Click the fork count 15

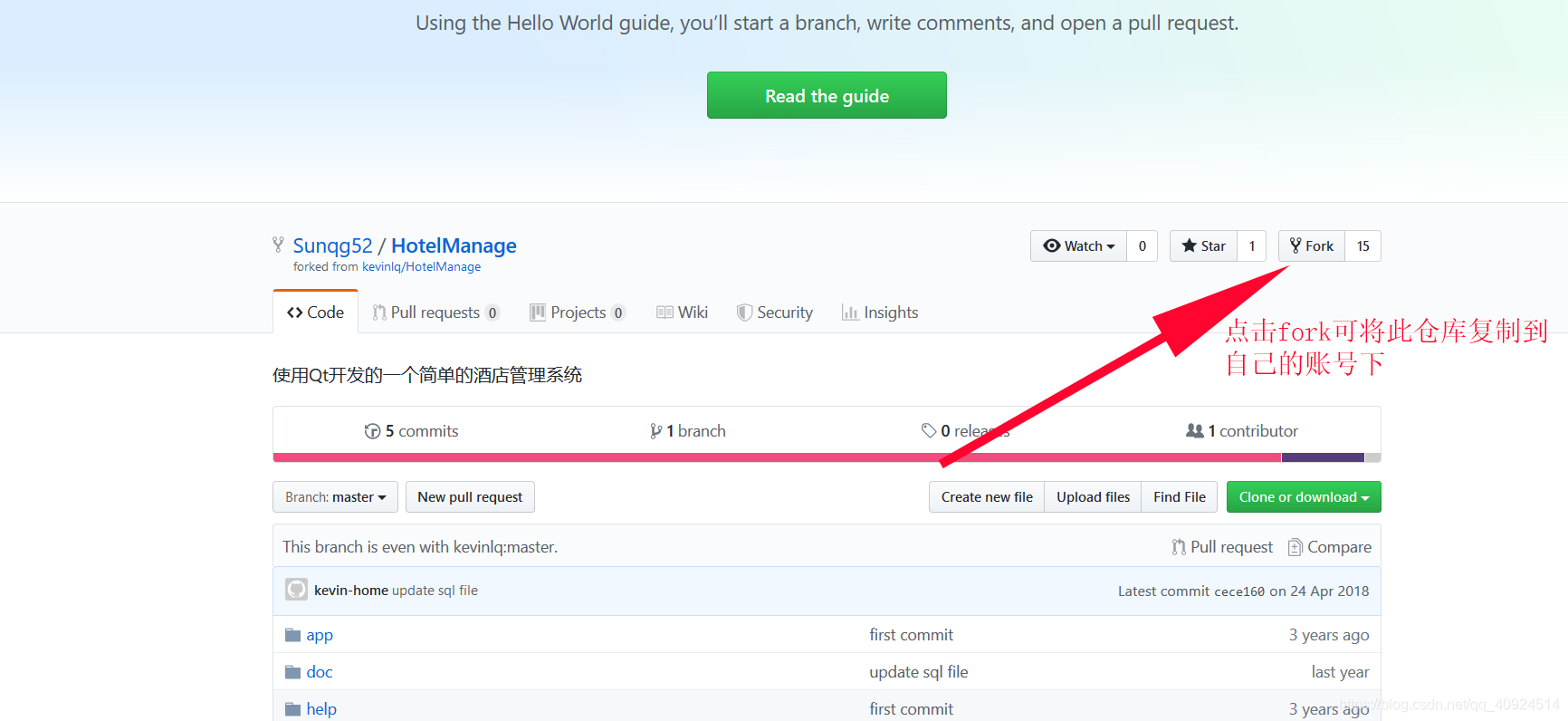[1362, 246]
